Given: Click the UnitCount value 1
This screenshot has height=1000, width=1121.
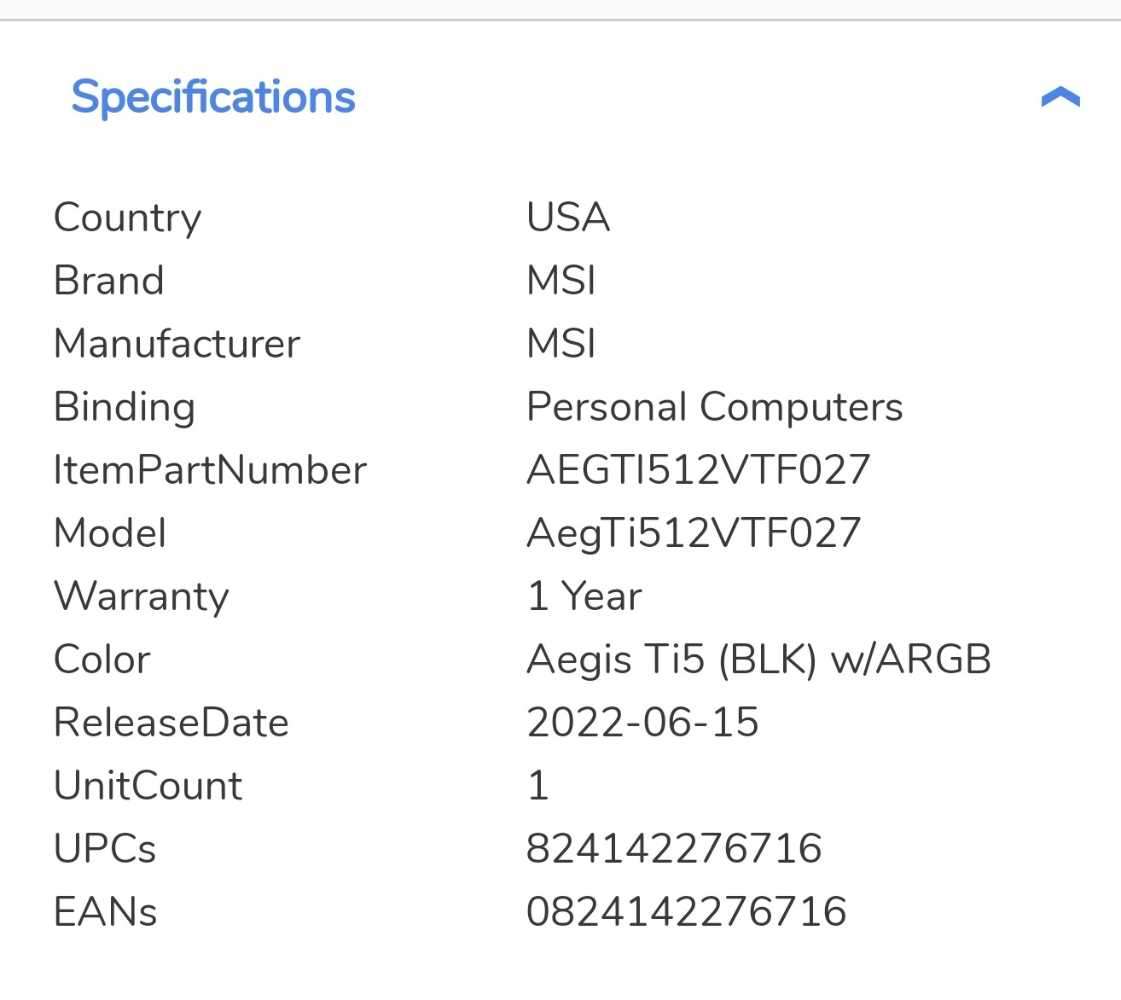Looking at the screenshot, I should pos(538,786).
